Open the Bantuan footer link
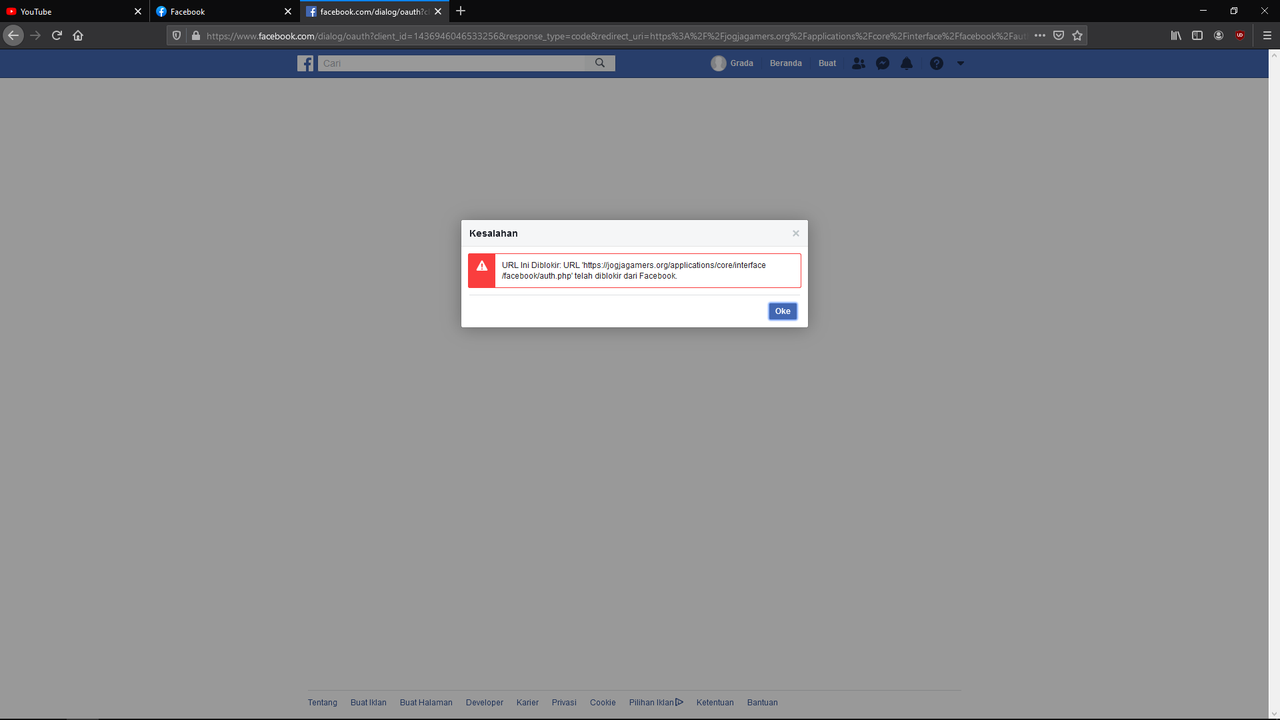This screenshot has width=1280, height=720. (x=762, y=702)
